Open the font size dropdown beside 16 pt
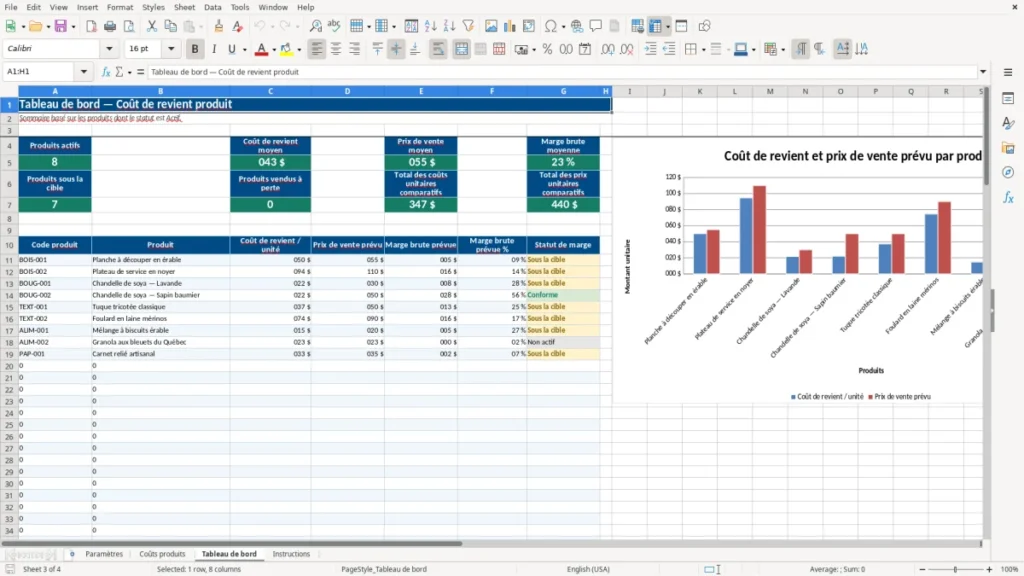The height and width of the screenshot is (576, 1024). 171,48
